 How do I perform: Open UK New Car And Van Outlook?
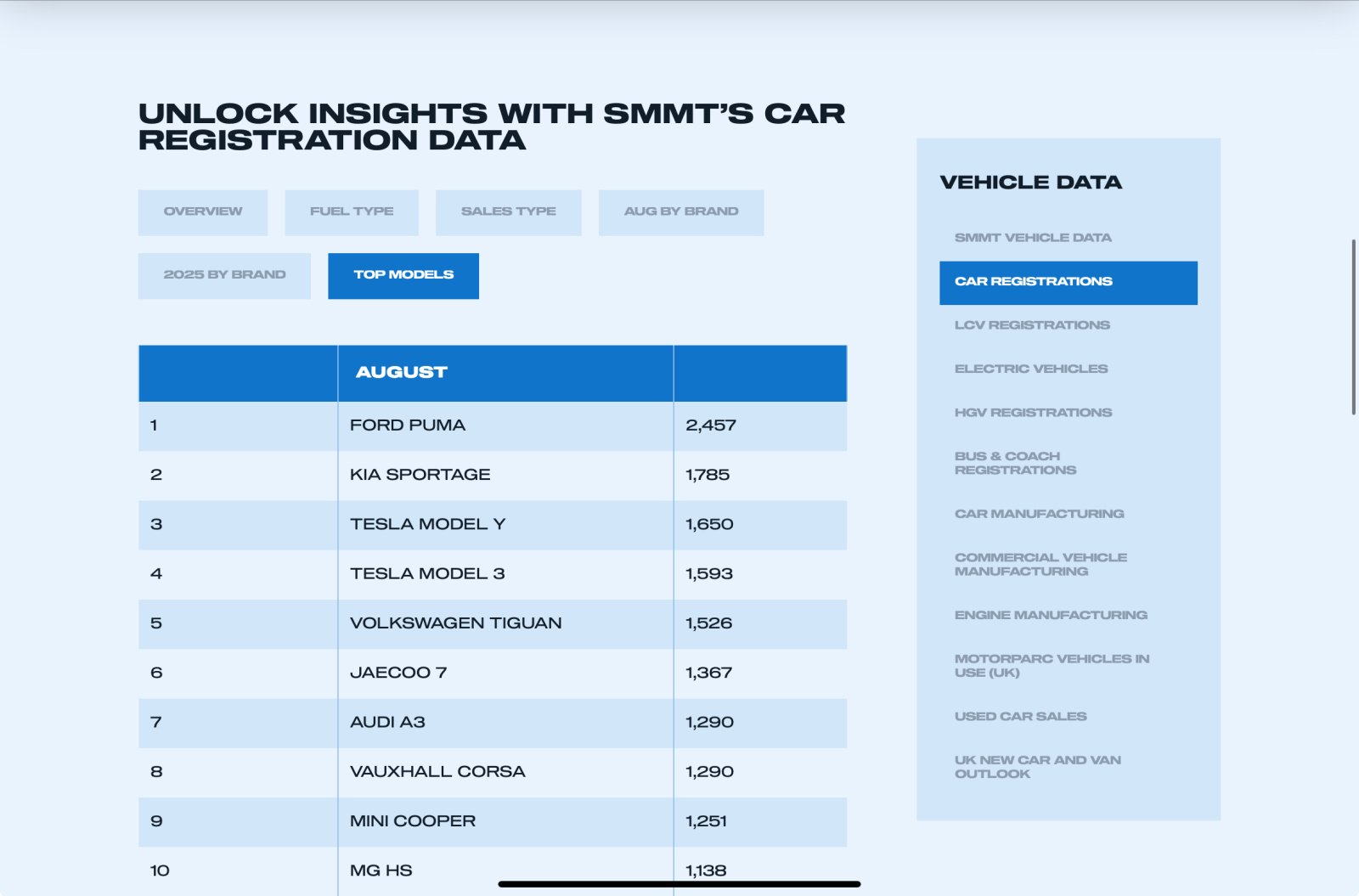tap(1038, 767)
